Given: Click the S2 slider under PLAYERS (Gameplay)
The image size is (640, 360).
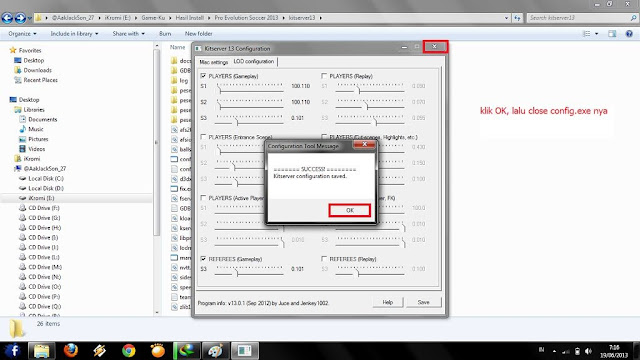Looking at the screenshot, I should [249, 103].
